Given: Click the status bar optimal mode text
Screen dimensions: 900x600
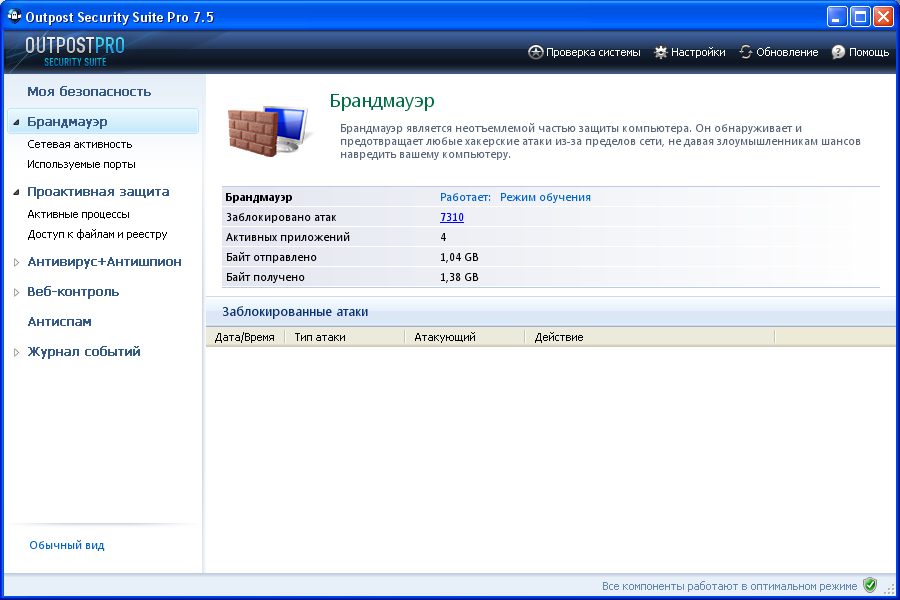Looking at the screenshot, I should tap(730, 586).
